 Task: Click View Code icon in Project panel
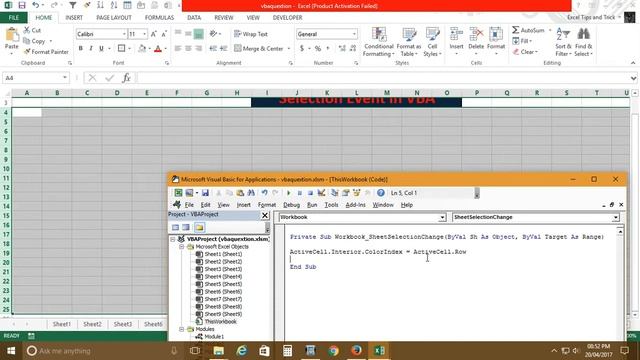tap(176, 227)
